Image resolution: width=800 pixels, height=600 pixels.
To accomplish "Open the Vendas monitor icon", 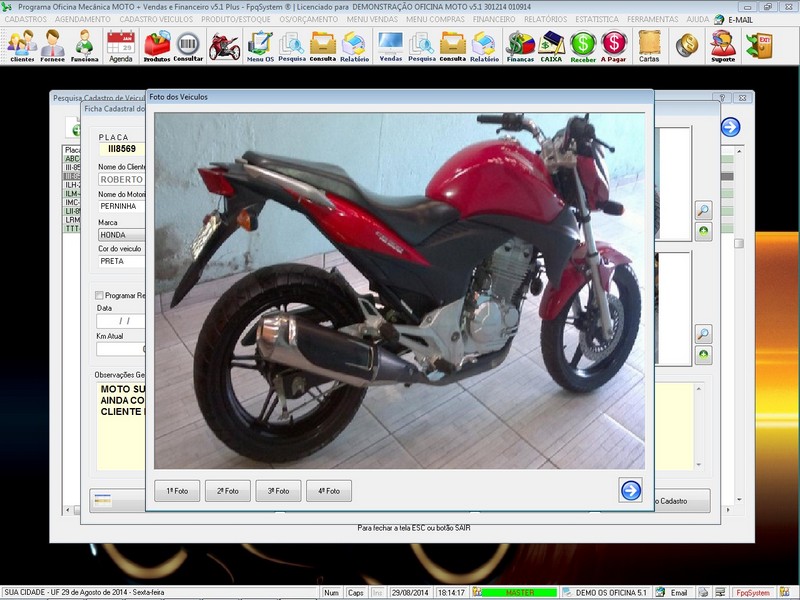I will tap(390, 46).
